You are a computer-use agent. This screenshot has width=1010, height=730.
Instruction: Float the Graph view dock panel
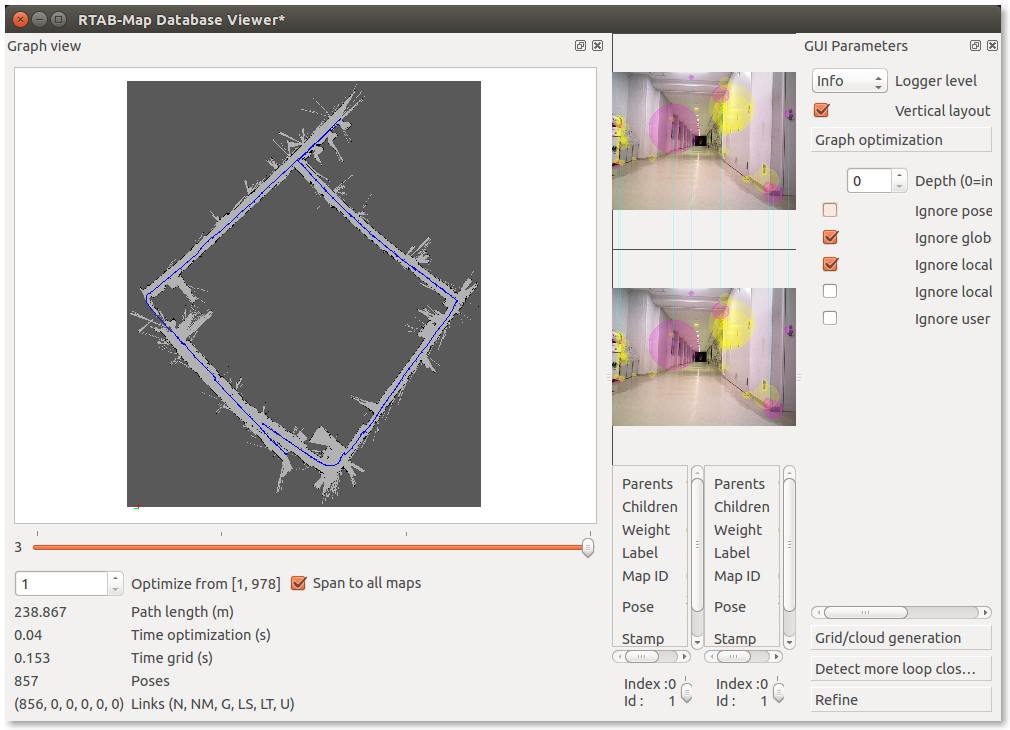[x=580, y=46]
